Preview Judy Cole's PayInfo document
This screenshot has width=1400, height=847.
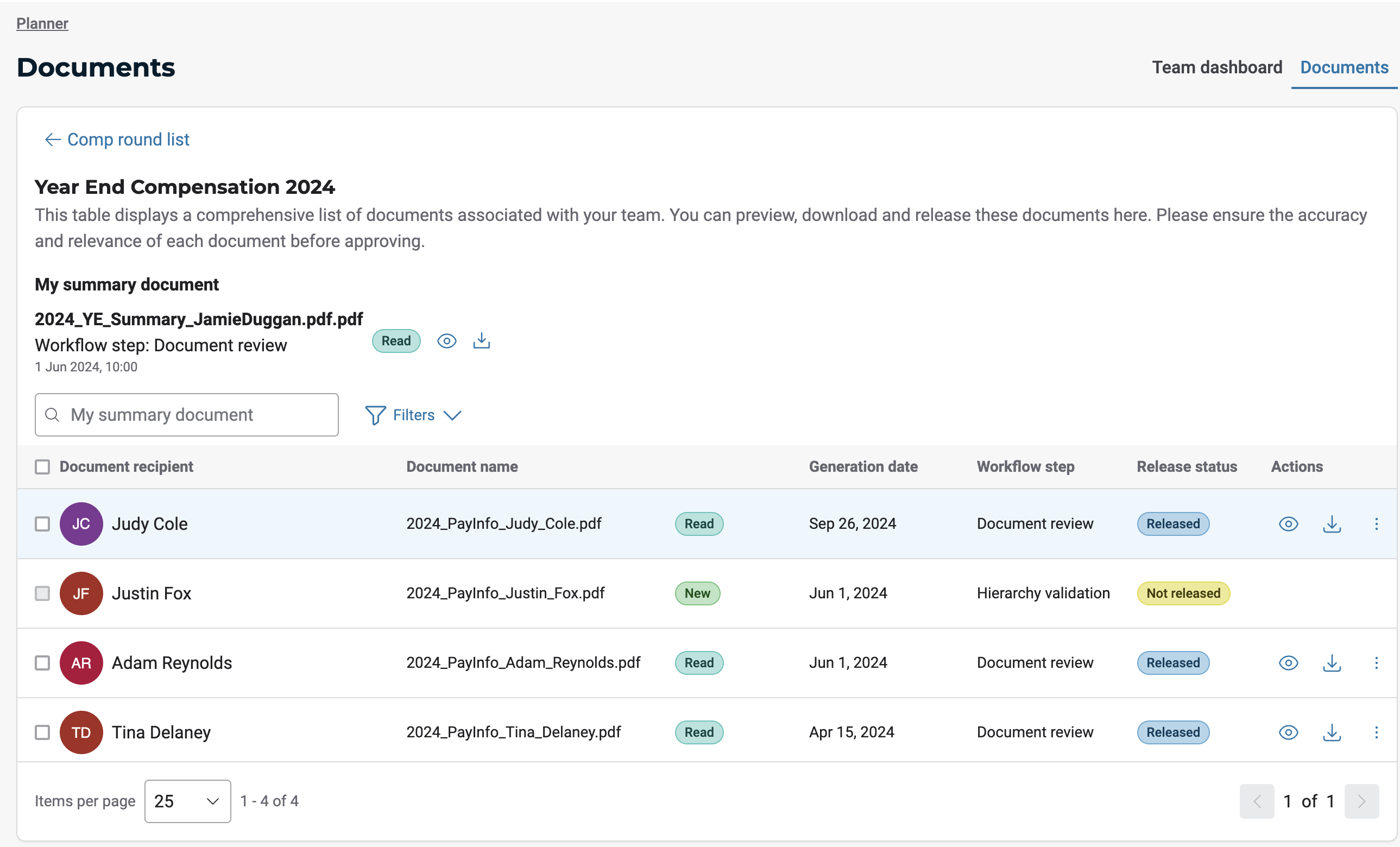(1288, 524)
